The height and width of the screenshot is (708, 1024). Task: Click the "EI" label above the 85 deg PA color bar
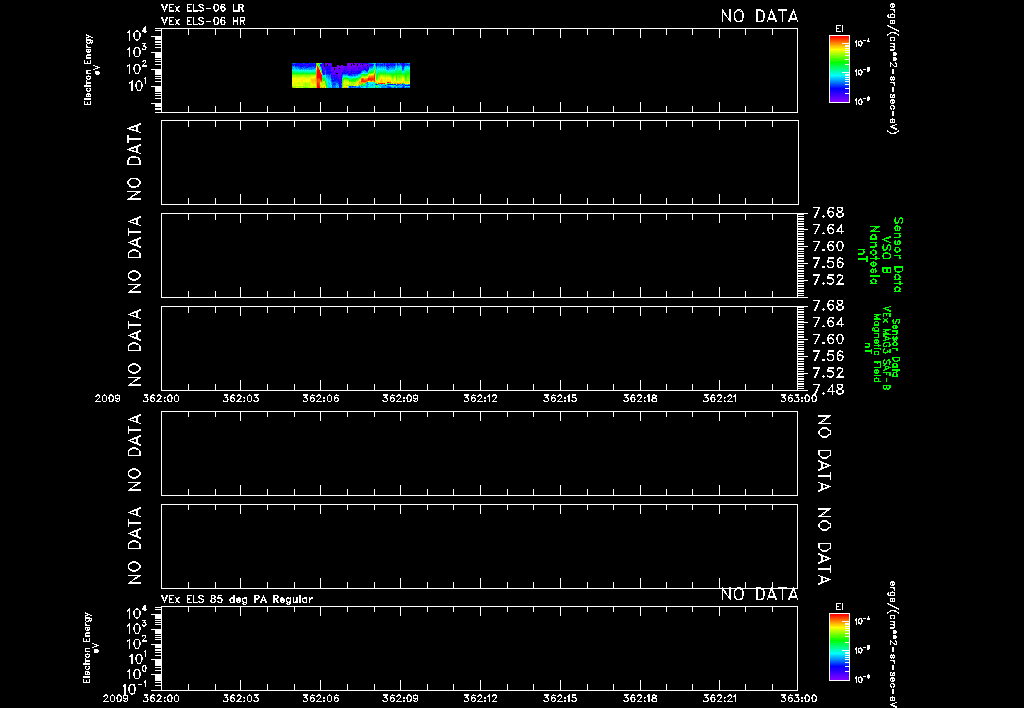(x=839, y=607)
